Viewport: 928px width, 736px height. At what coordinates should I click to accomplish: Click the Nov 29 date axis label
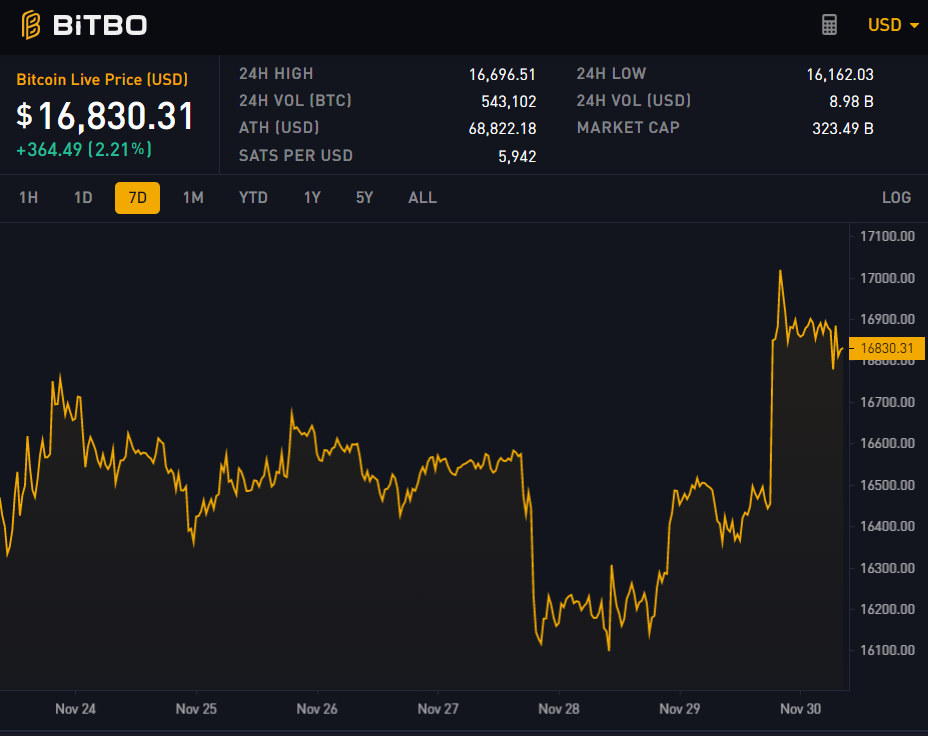[x=679, y=709]
